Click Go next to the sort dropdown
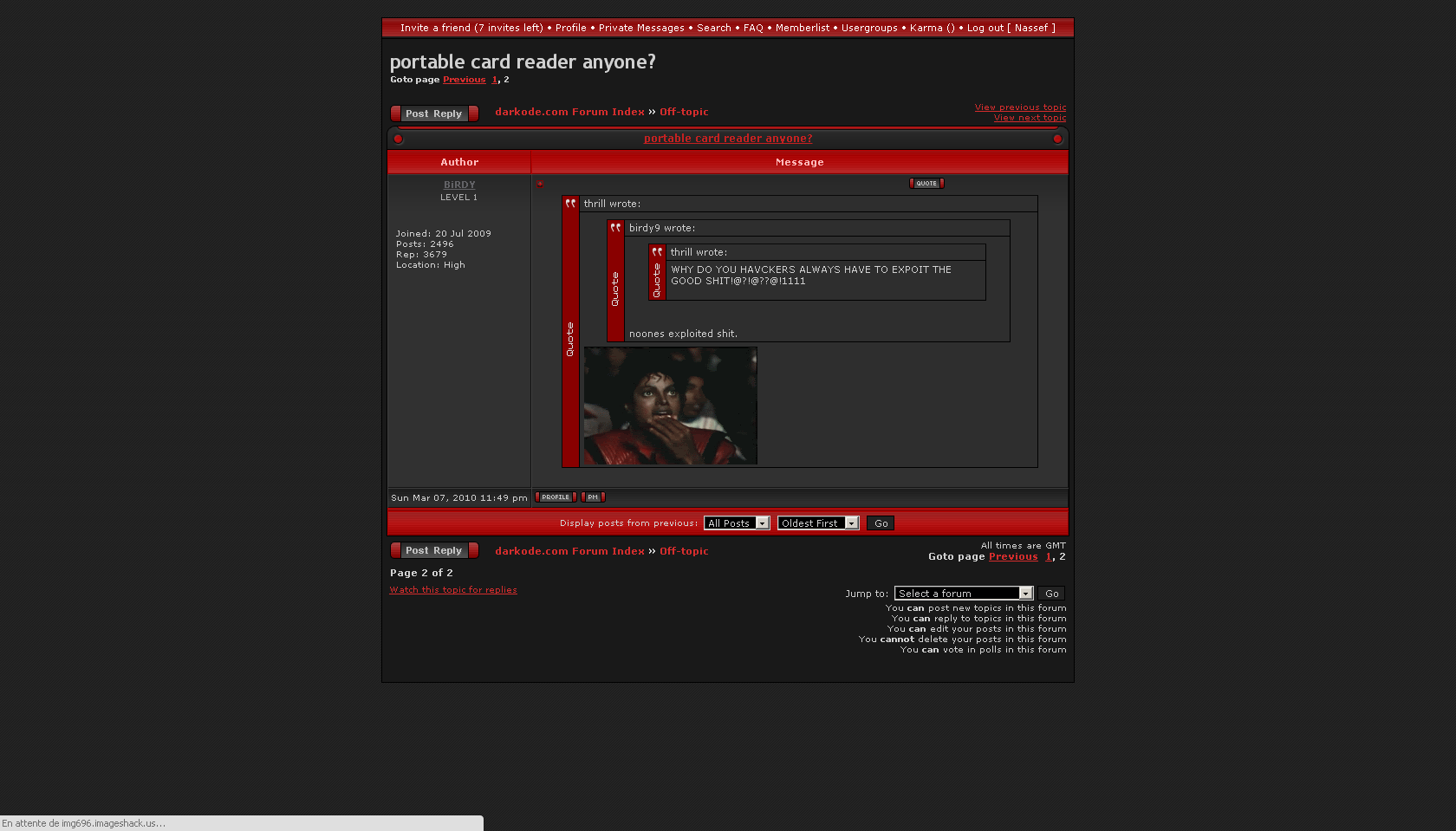The height and width of the screenshot is (831, 1456). pyautogui.click(x=881, y=523)
